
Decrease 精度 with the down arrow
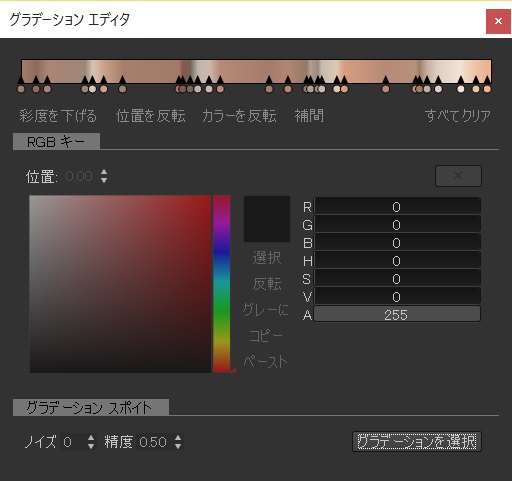(178, 446)
